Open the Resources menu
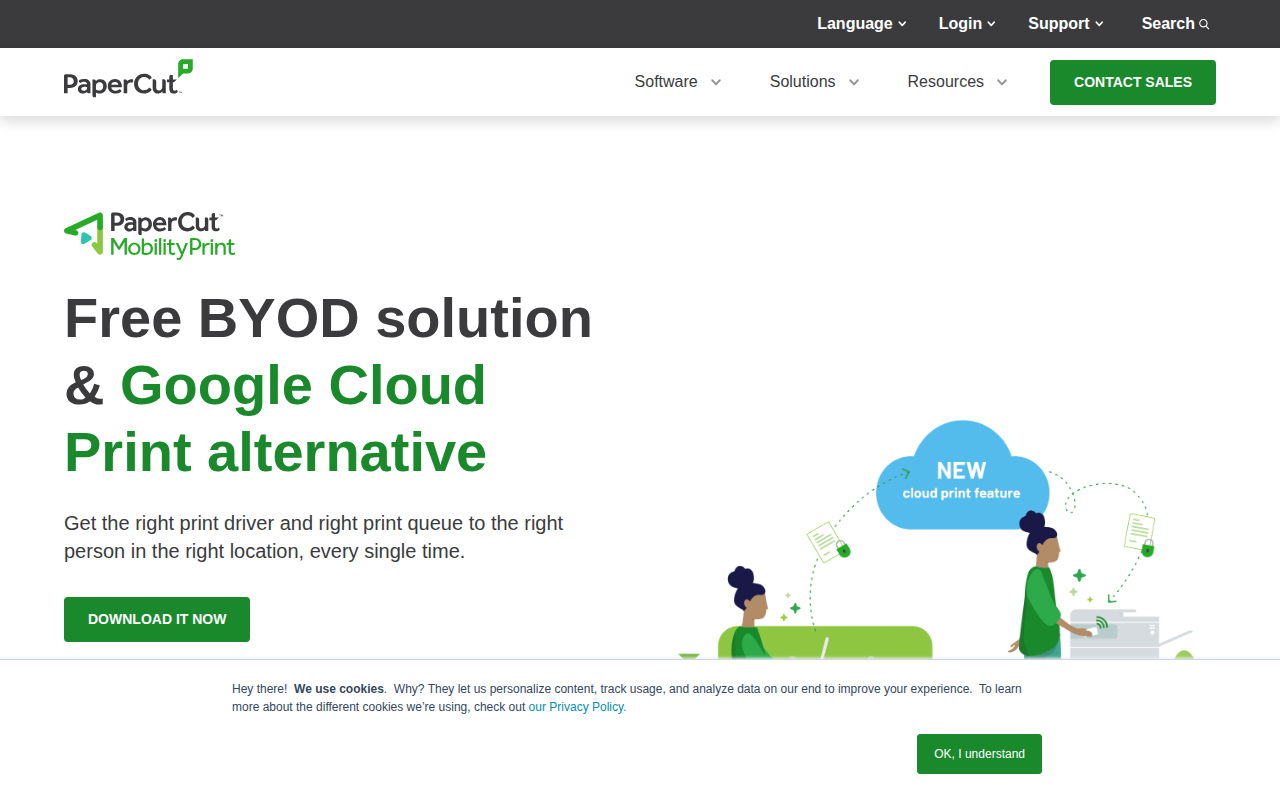Viewport: 1280px width, 800px height. 957,82
